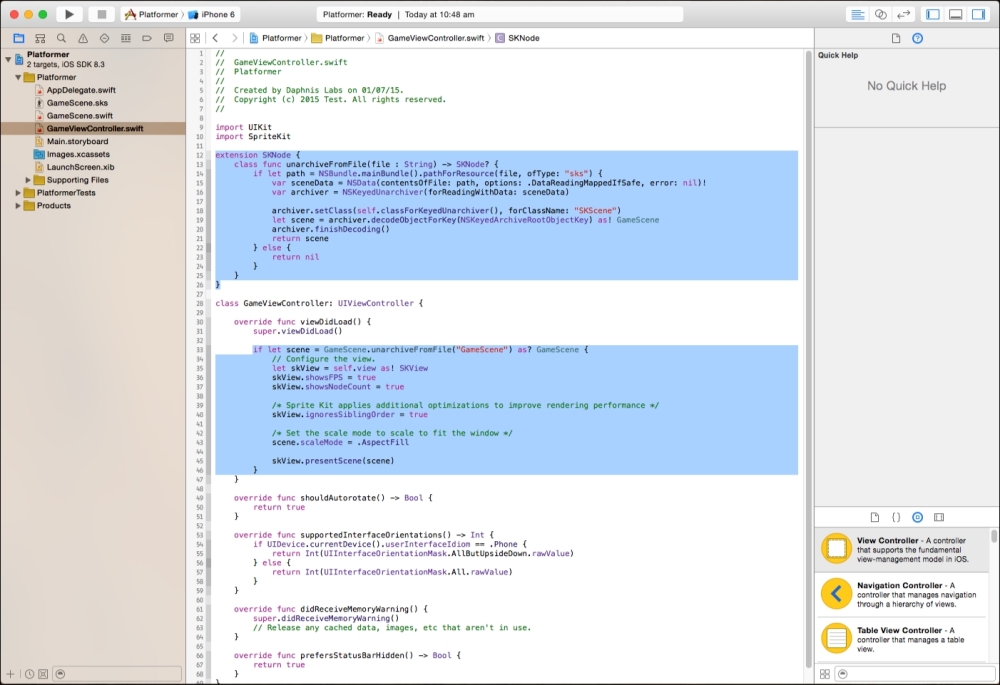Select GameViewController.swift in navigator

point(93,128)
